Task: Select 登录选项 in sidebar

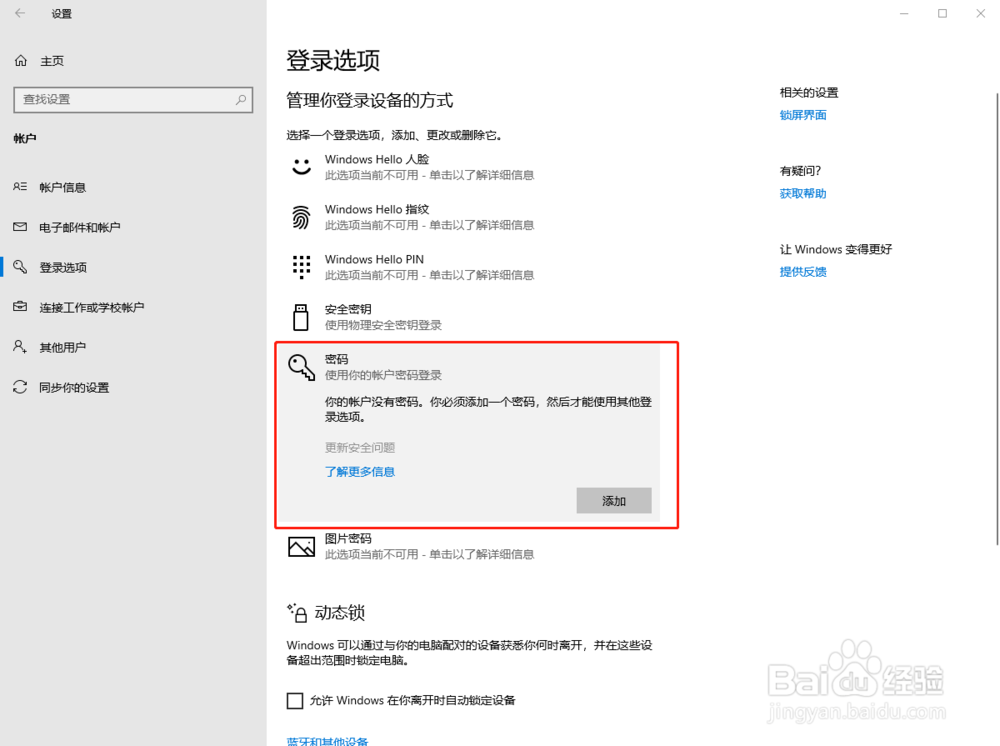Action: coord(63,267)
